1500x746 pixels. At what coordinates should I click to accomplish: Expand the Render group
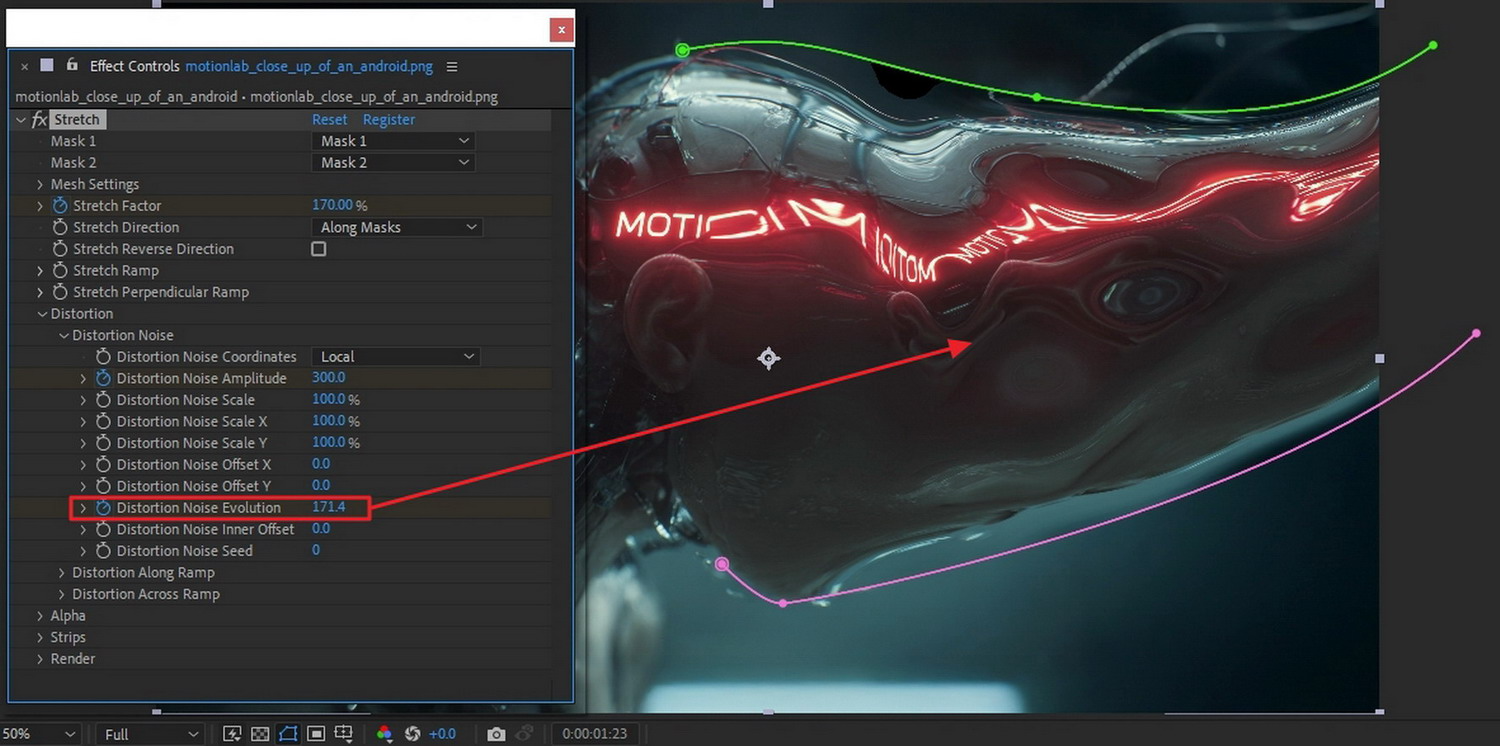coord(41,659)
